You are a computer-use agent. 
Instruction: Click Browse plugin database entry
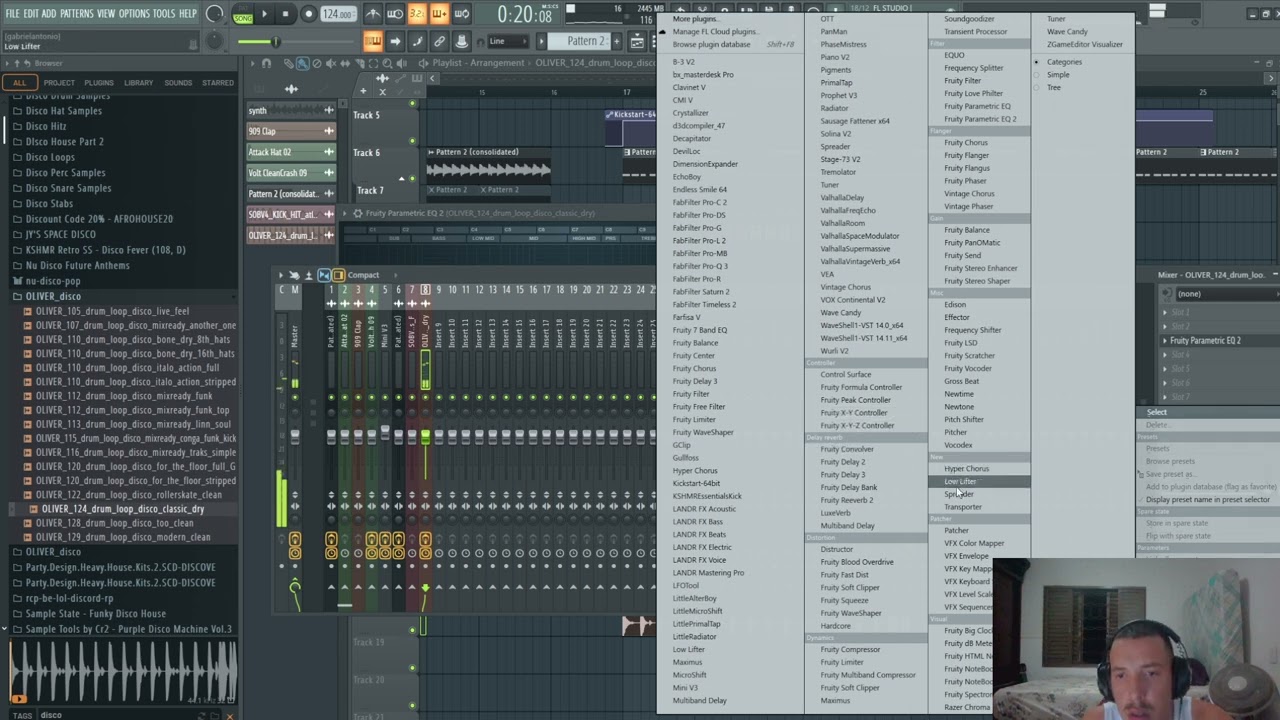(711, 45)
